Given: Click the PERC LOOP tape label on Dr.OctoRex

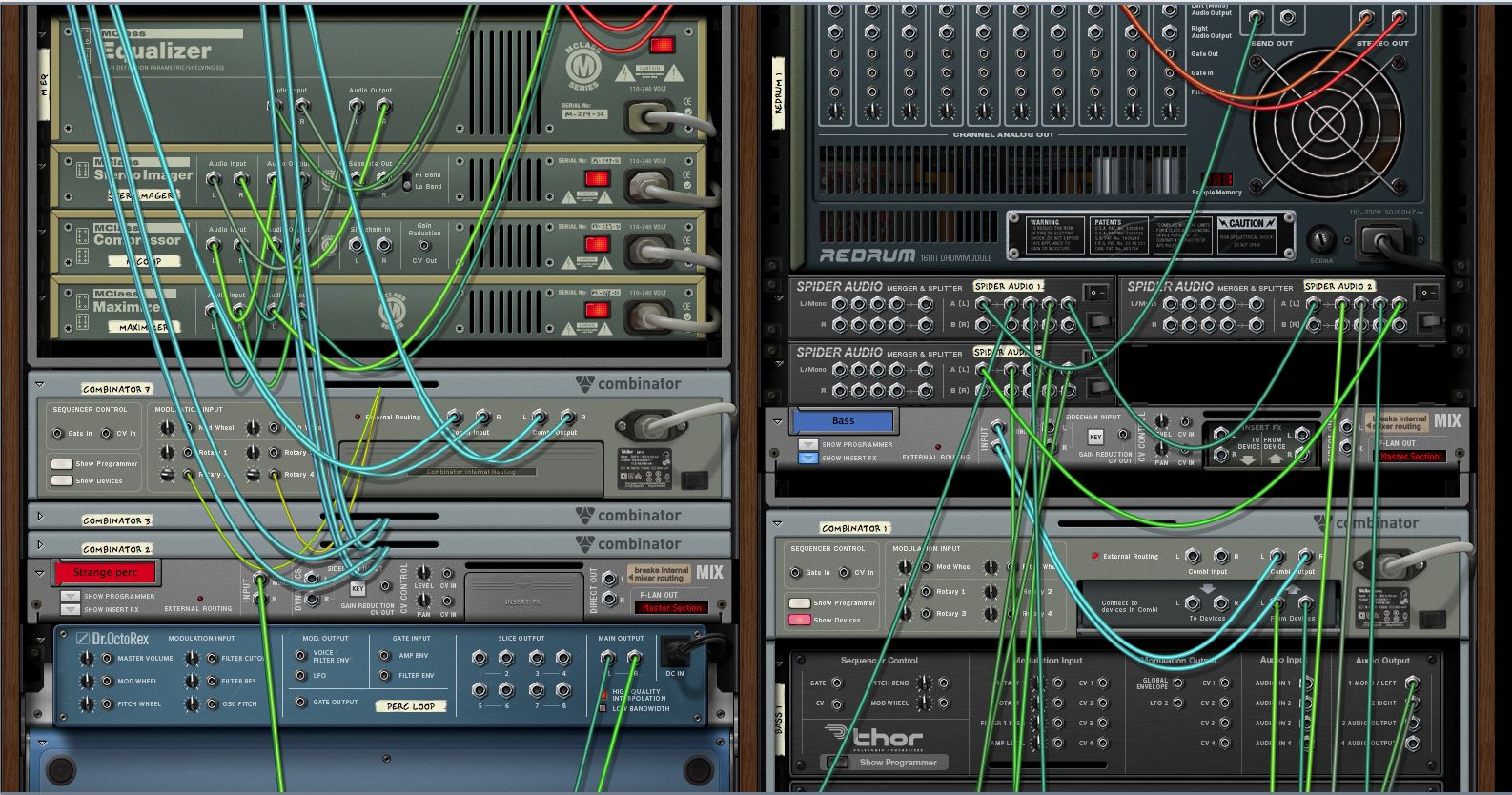Looking at the screenshot, I should pyautogui.click(x=411, y=706).
